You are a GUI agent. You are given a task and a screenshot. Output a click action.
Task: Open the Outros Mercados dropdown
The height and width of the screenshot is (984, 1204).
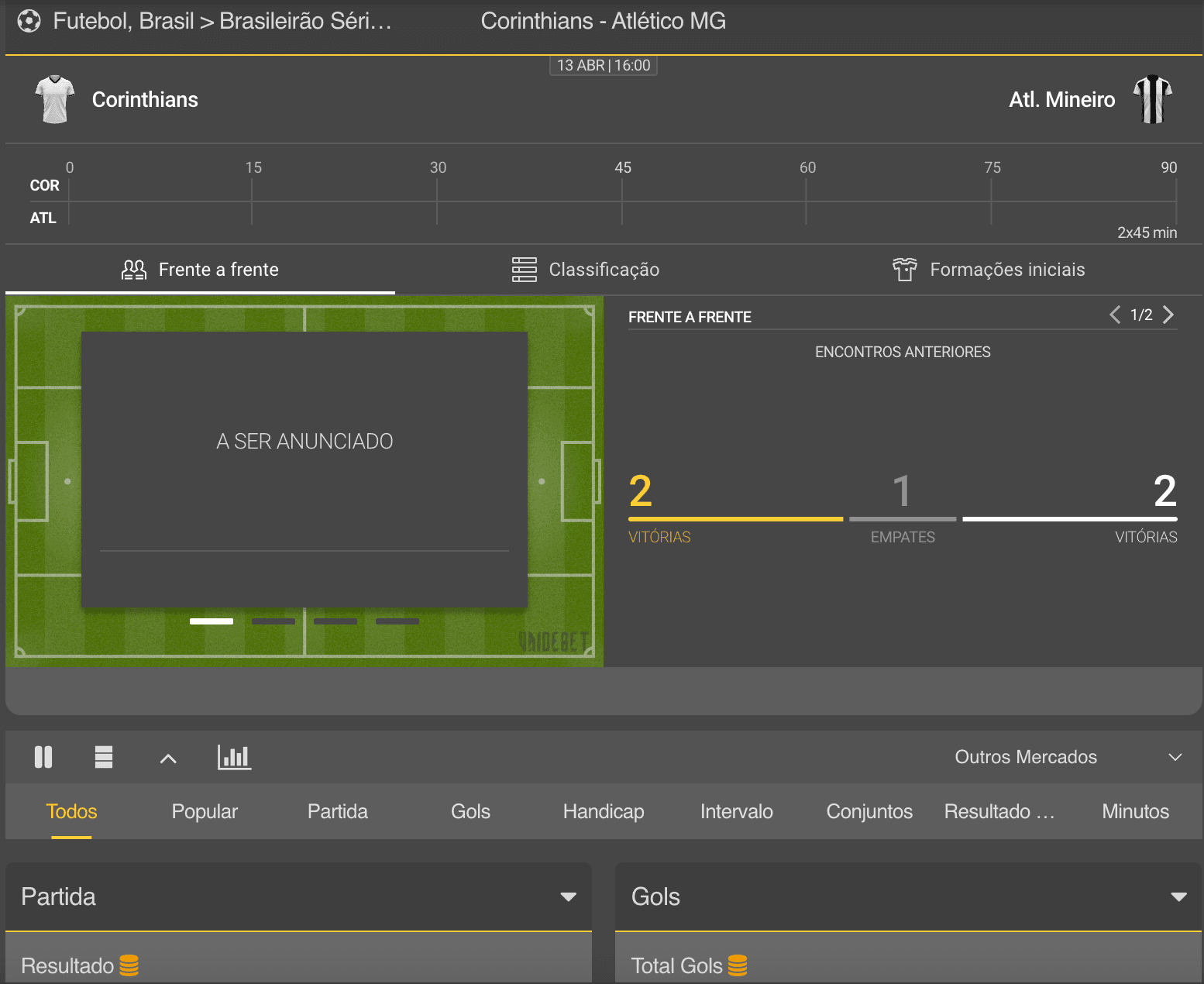(1068, 757)
